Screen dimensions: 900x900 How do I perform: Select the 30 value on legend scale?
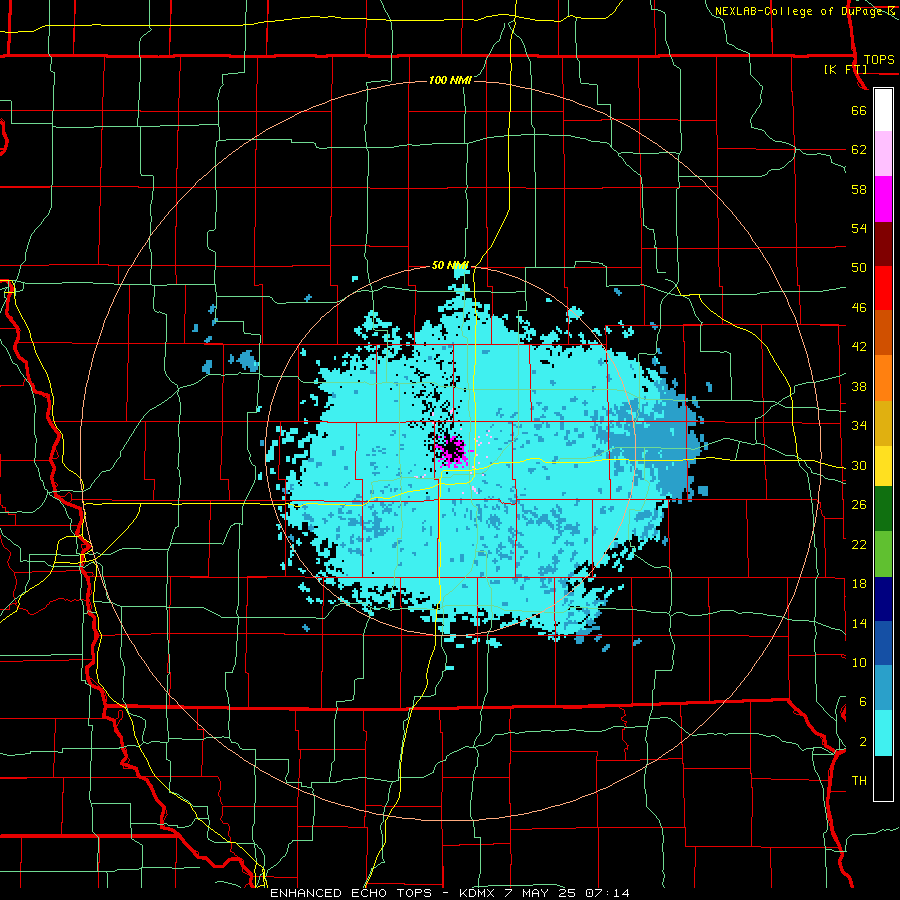click(x=859, y=465)
